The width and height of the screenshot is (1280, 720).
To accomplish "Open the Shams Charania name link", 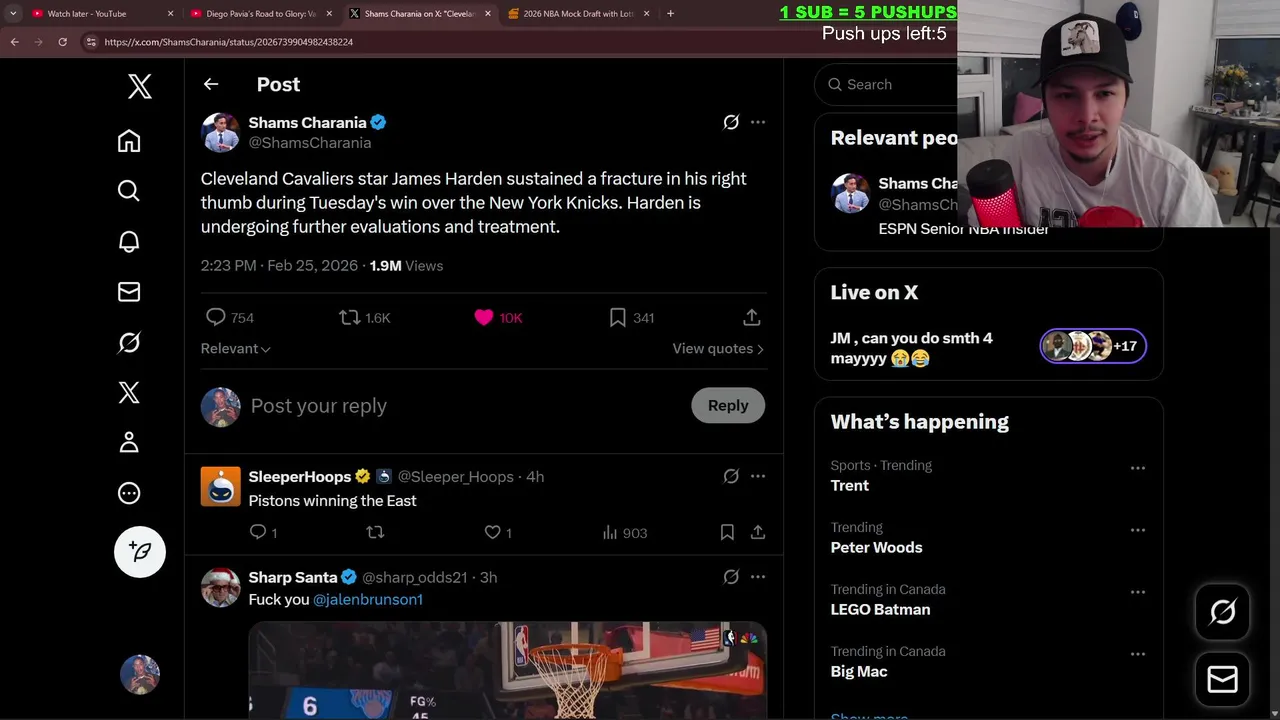I will pyautogui.click(x=307, y=122).
